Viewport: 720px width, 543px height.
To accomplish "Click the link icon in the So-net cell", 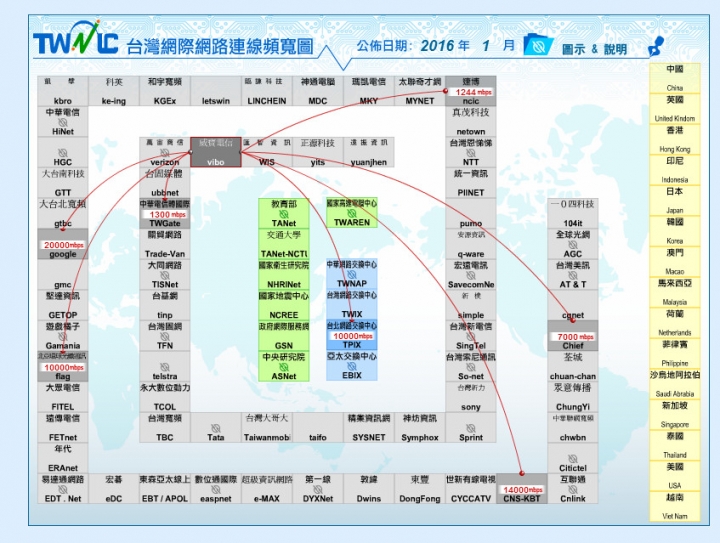I will point(471,367).
